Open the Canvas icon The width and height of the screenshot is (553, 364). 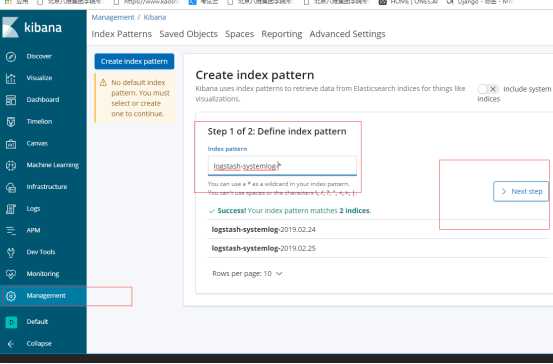click(x=11, y=144)
